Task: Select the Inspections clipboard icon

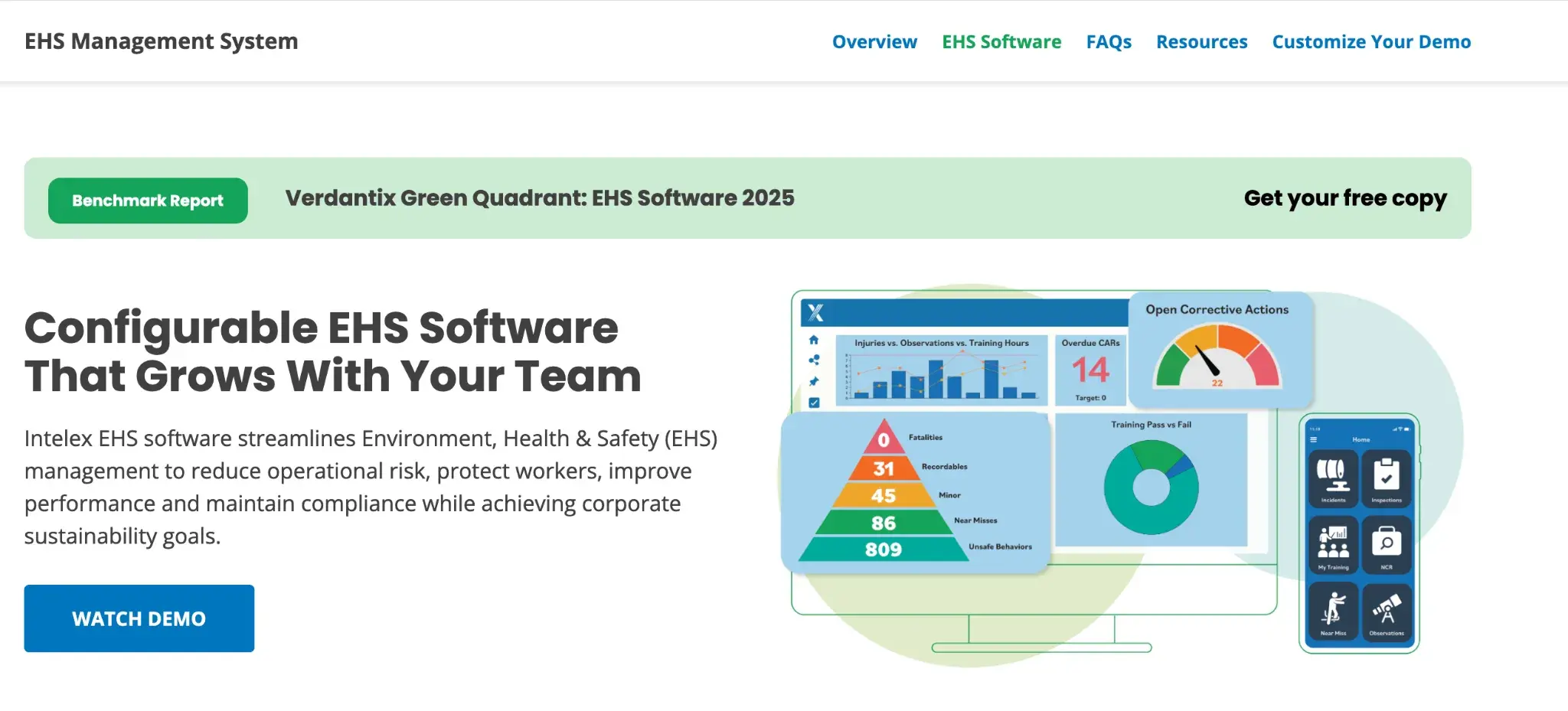Action: pyautogui.click(x=1387, y=478)
